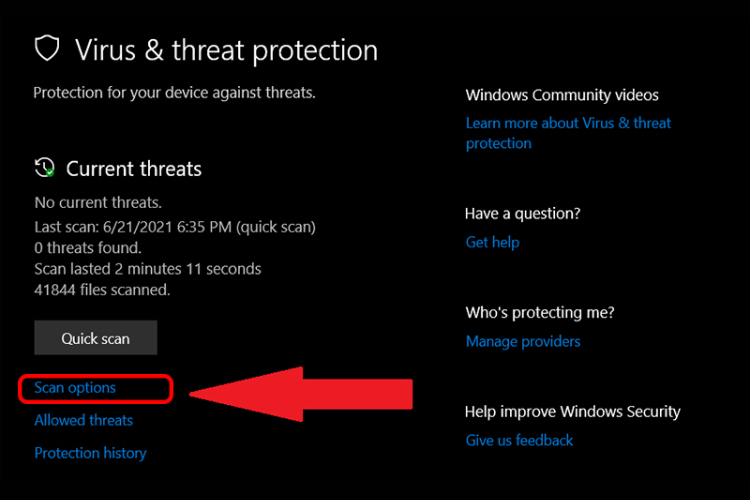Select Give us feedback
This screenshot has height=500, width=750.
pos(519,440)
